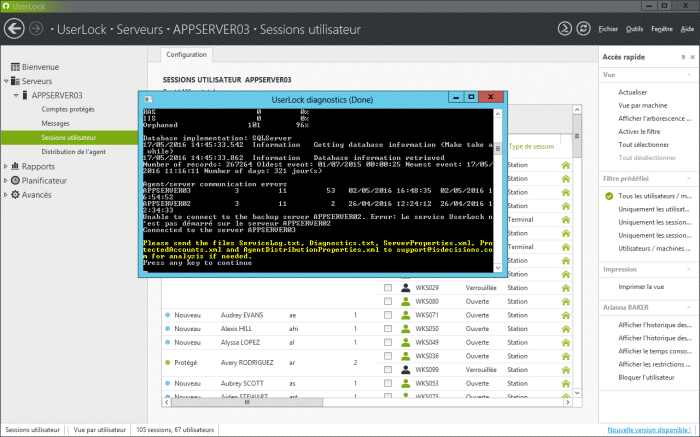Viewport: 700px width, 437px height.
Task: Tick the checkbox for WKS099
Action: (388, 370)
